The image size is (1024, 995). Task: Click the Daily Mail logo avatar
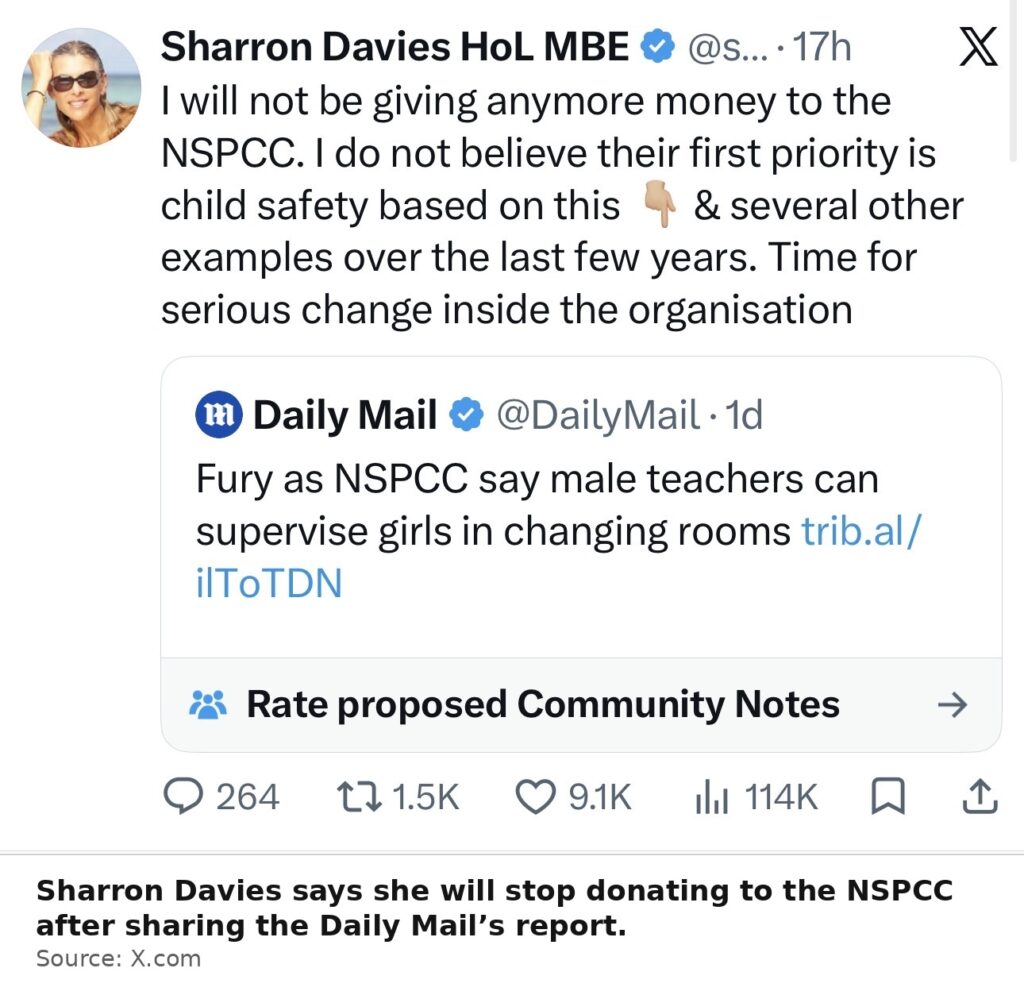(x=219, y=414)
